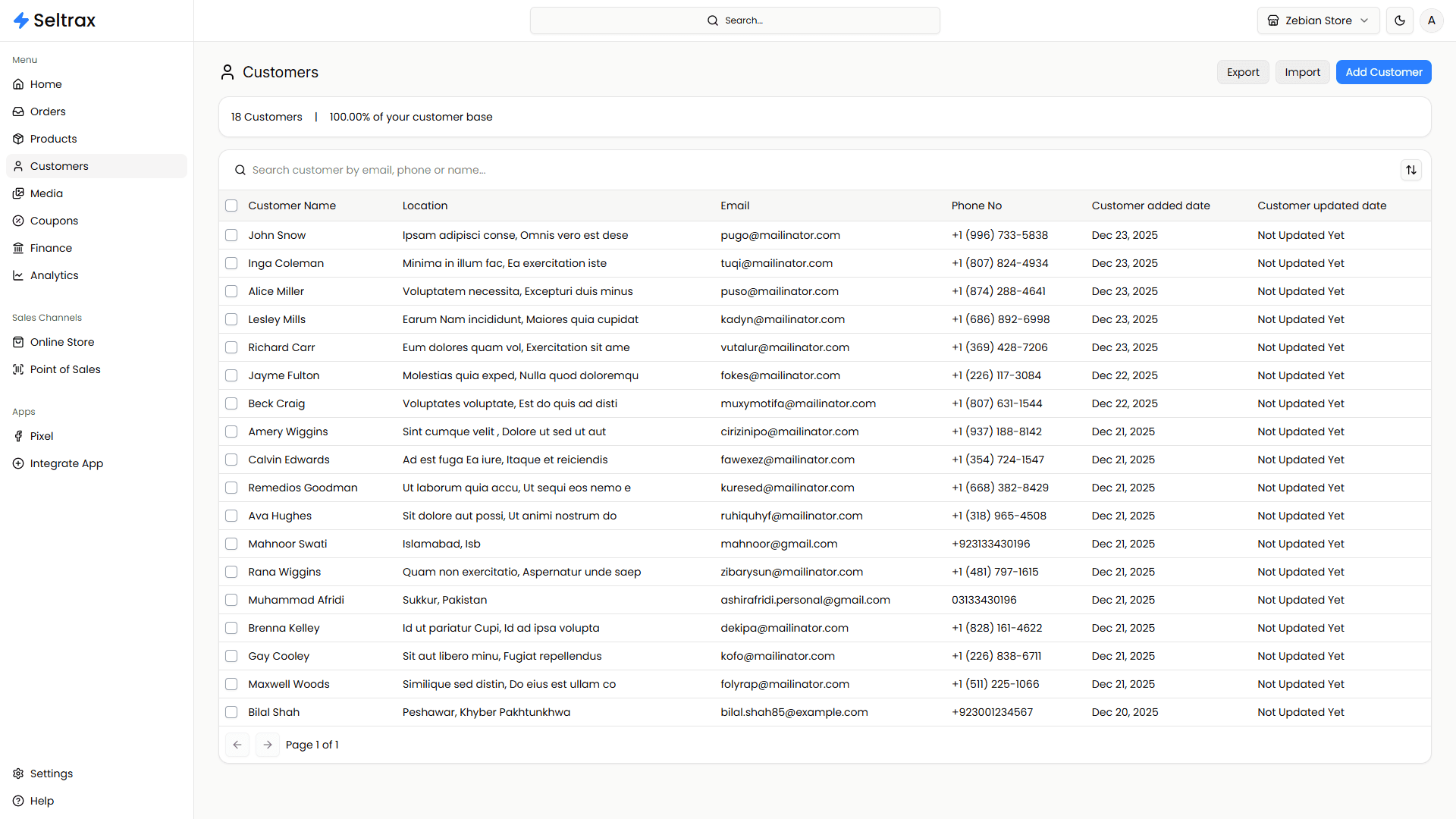The image size is (1456, 819).
Task: Open Coupons in the sidebar menu
Action: pyautogui.click(x=96, y=221)
